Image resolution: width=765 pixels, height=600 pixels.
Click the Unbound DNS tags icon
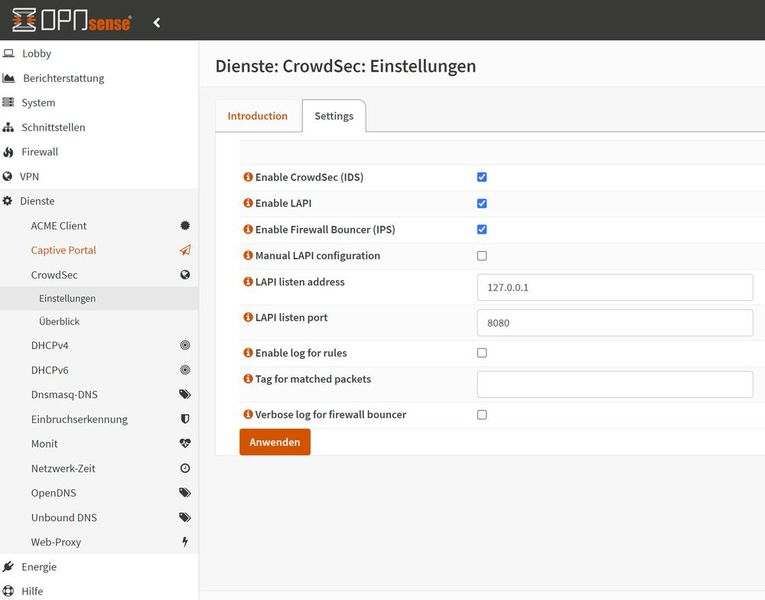185,517
